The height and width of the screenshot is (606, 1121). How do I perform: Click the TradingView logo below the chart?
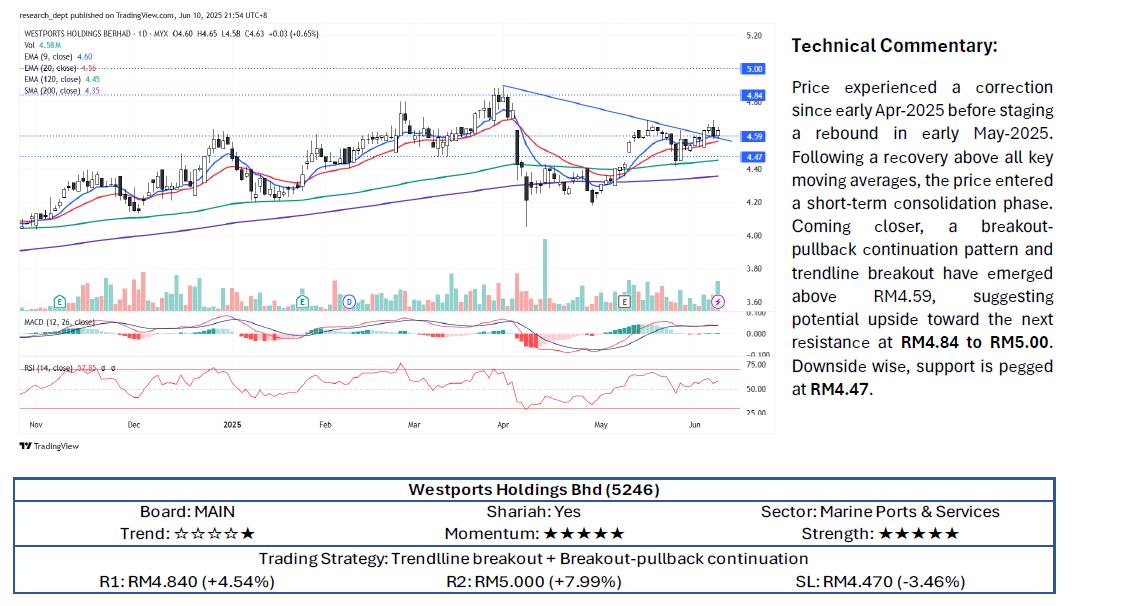[49, 446]
